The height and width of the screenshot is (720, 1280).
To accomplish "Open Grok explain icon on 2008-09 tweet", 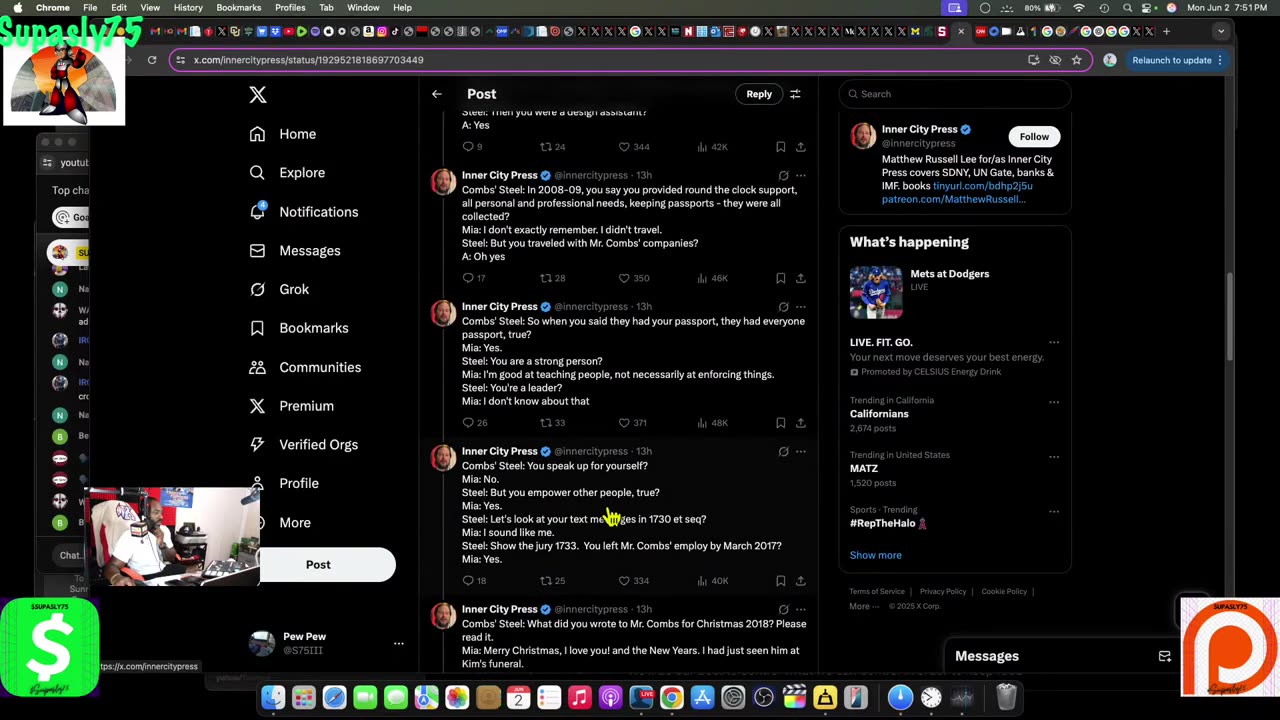I will click(783, 176).
